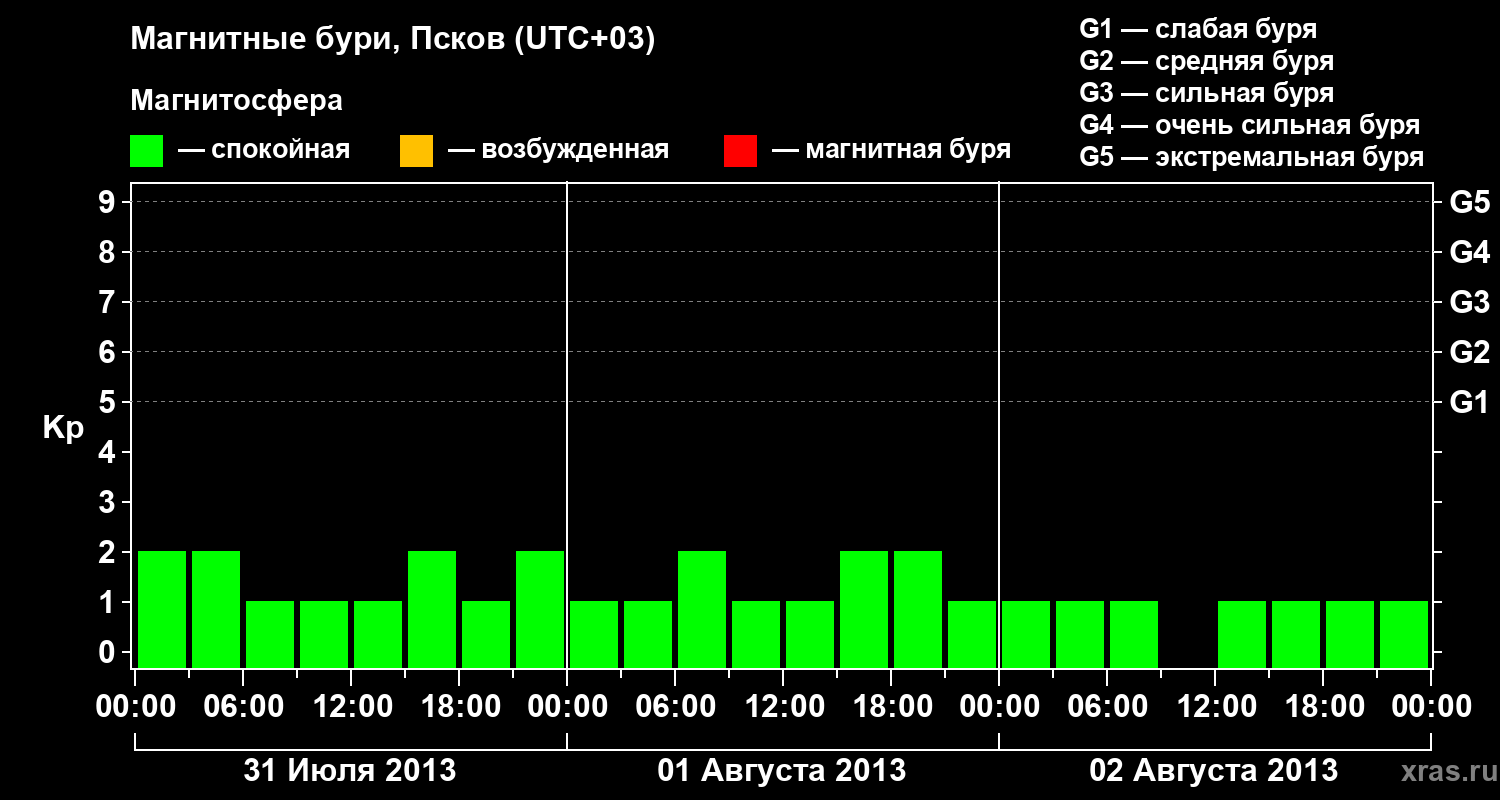This screenshot has width=1500, height=800.
Task: Click 'G3 — сильная буря' legend line
Action: tap(1206, 93)
